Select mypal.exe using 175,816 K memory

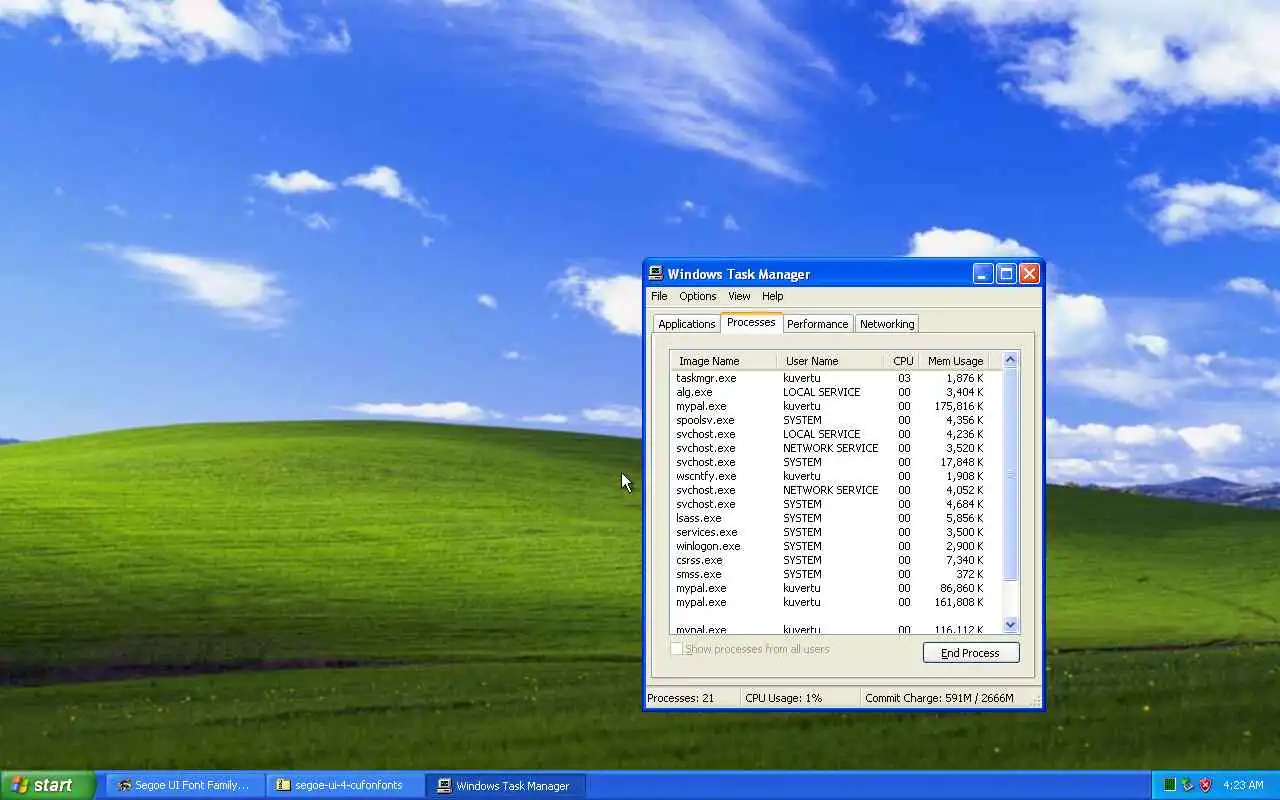point(835,406)
